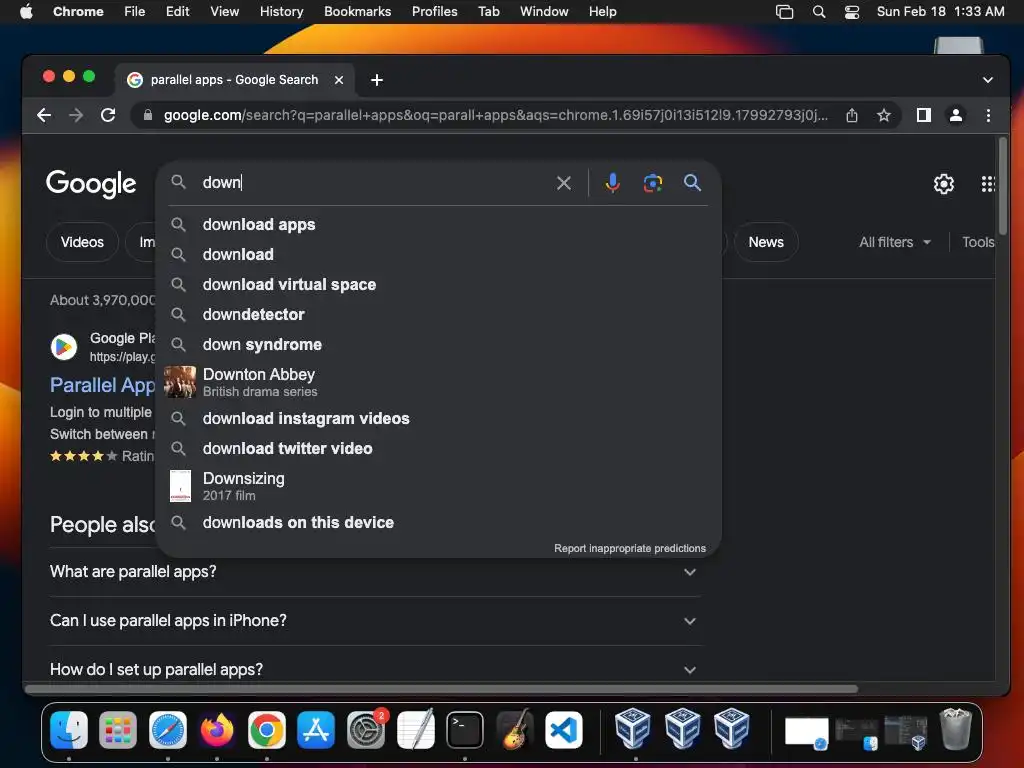
Task: Go forward to the next page
Action: 76,116
